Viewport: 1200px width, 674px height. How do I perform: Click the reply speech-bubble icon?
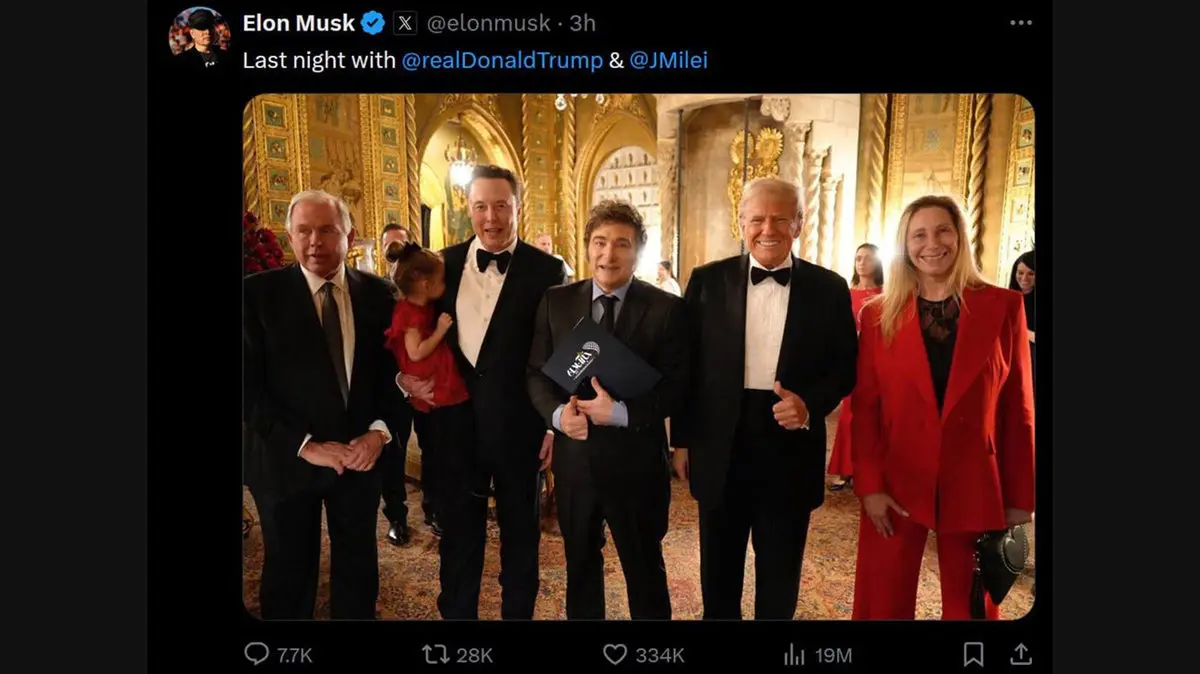tap(257, 654)
